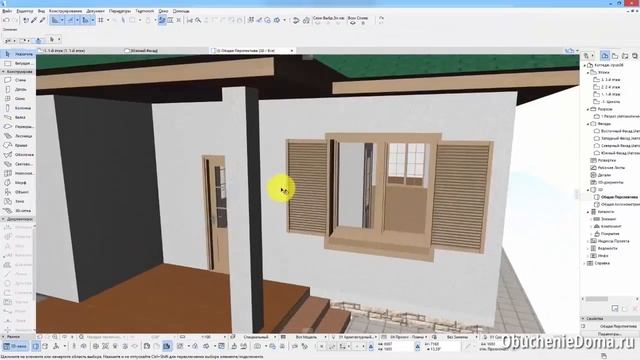Select Рабочие Листы in Navigator
The image size is (640, 360).
[608, 168]
